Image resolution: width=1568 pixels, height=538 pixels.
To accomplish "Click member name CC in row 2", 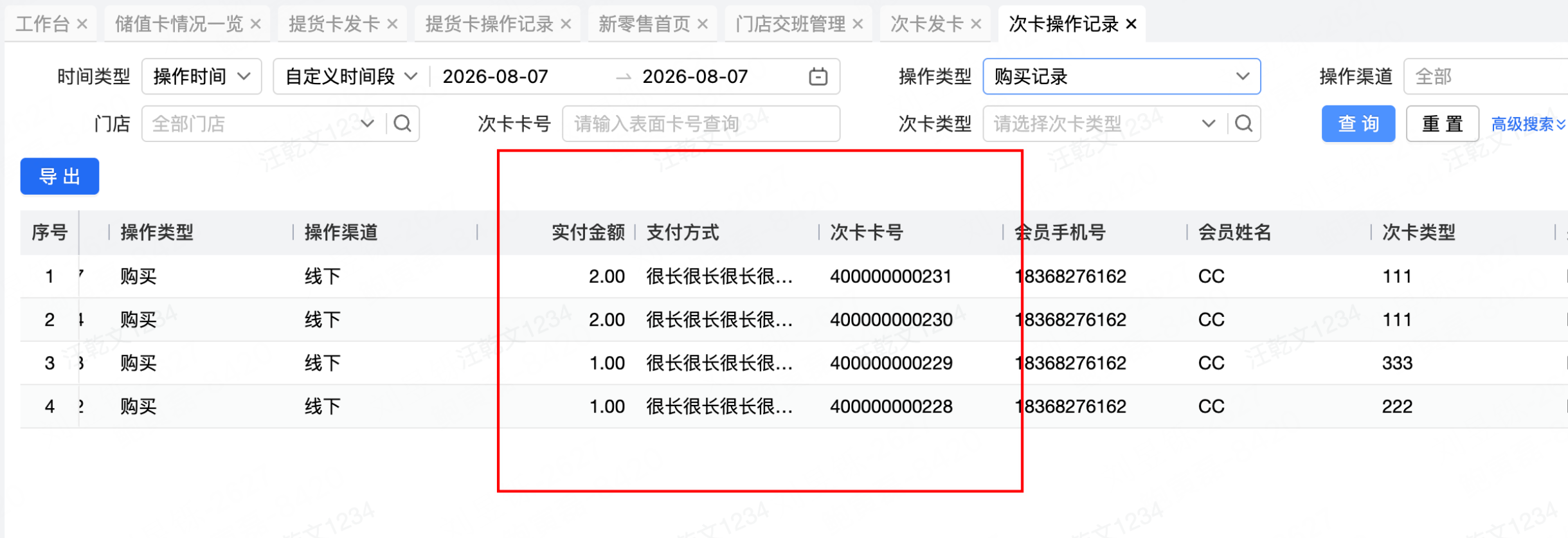I will pos(1211,319).
